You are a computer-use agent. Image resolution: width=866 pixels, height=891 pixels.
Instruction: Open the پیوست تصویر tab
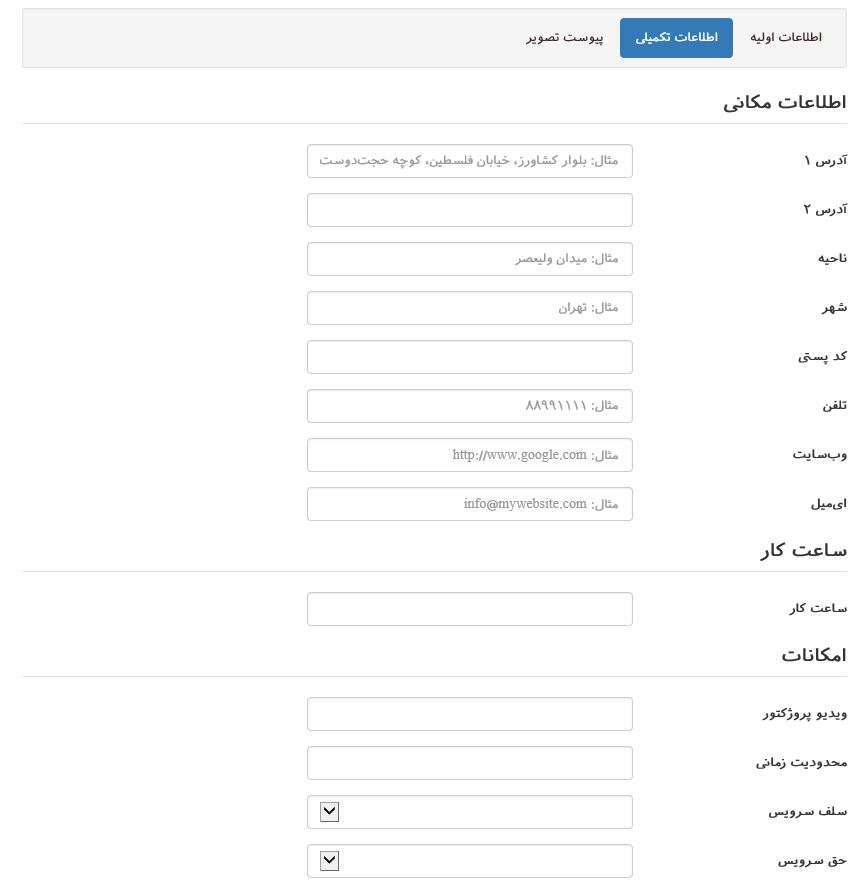565,38
